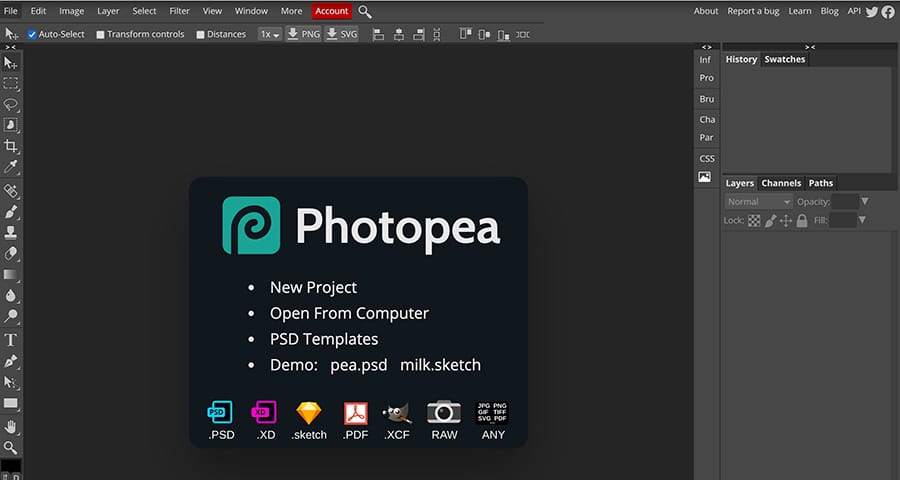Export with the SVG download button
The height and width of the screenshot is (480, 900).
pyautogui.click(x=342, y=34)
